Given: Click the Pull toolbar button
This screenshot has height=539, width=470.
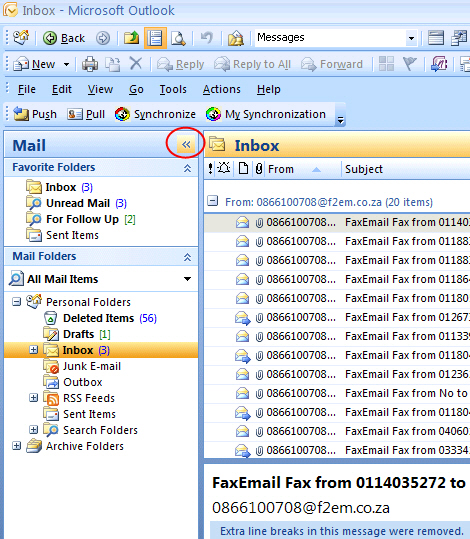Looking at the screenshot, I should (86, 114).
